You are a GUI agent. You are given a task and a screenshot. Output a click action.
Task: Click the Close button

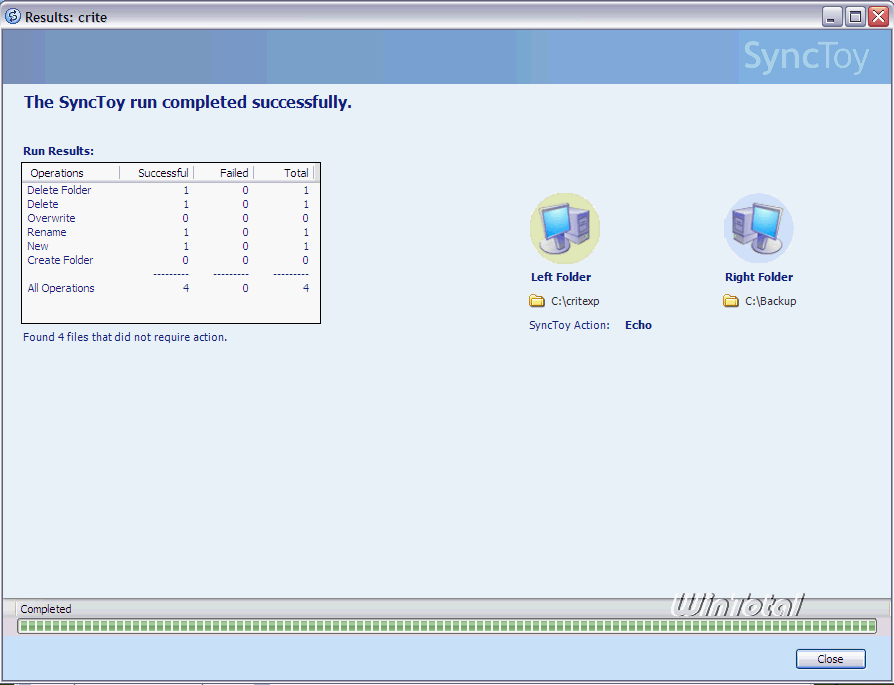[830, 659]
